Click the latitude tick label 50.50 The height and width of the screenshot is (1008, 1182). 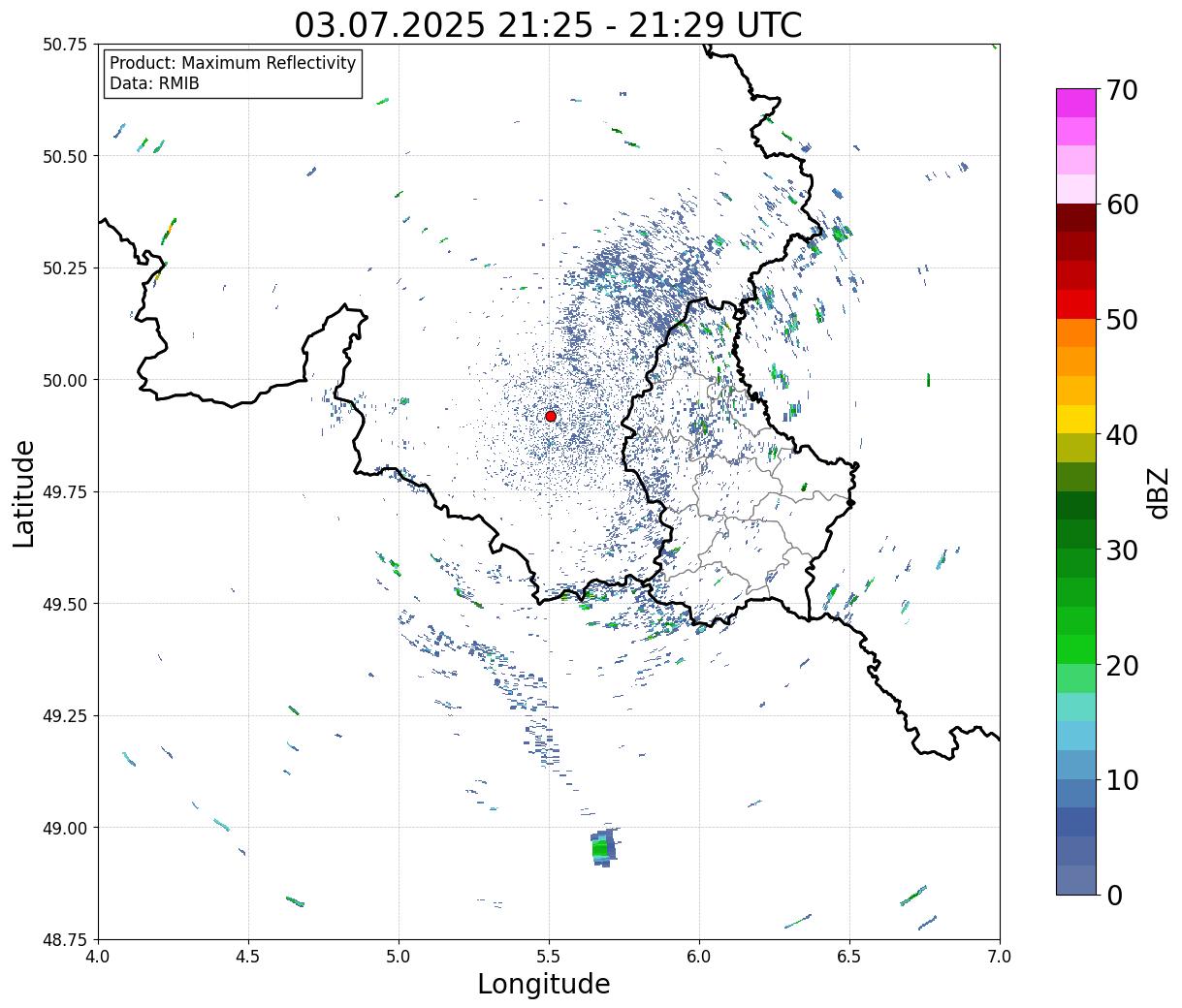pyautogui.click(x=65, y=156)
